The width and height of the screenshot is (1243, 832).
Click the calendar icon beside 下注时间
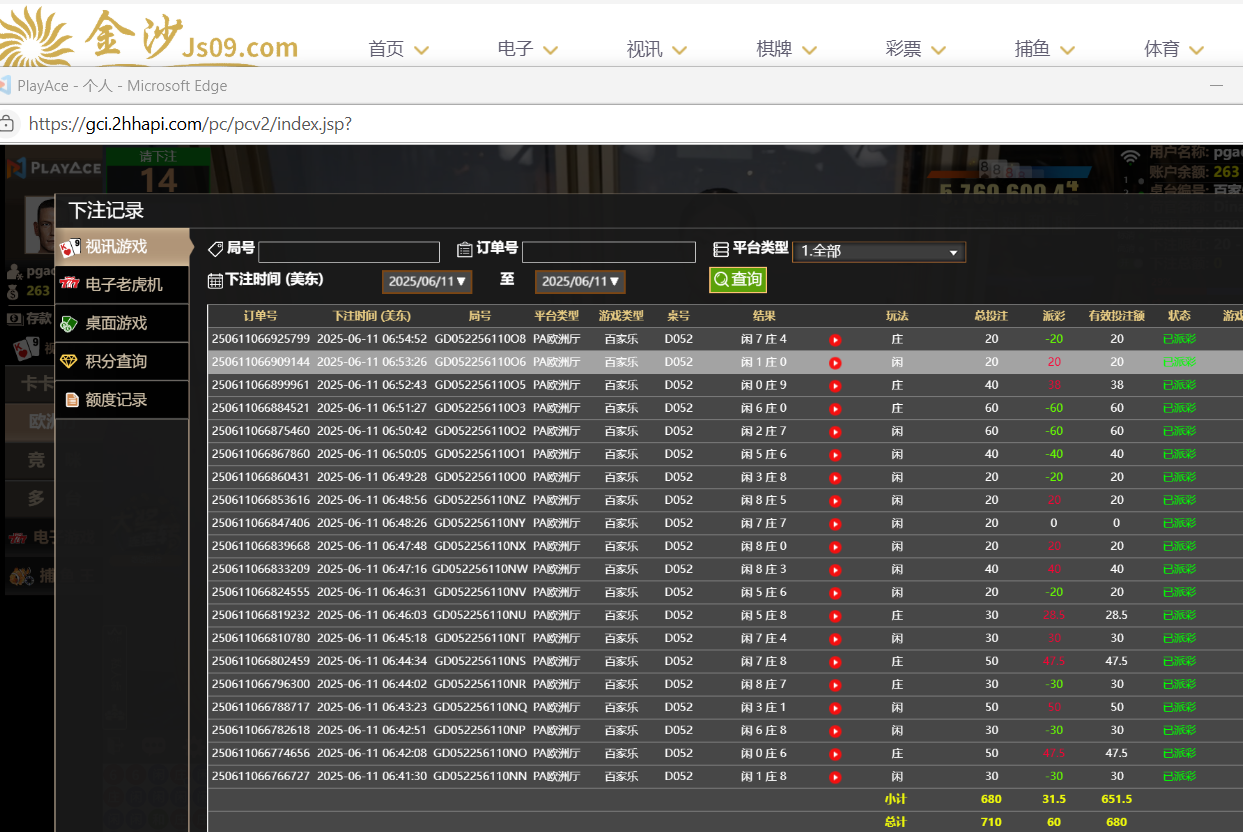[215, 280]
